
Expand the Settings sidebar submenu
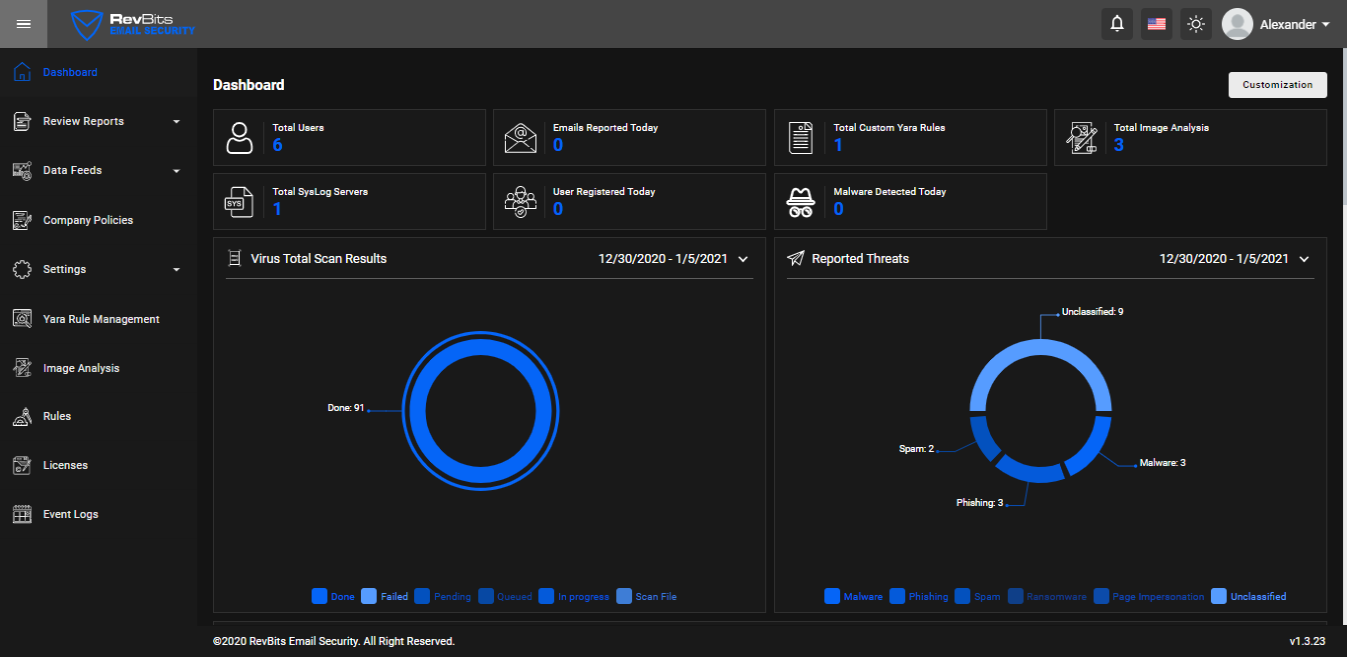[176, 270]
